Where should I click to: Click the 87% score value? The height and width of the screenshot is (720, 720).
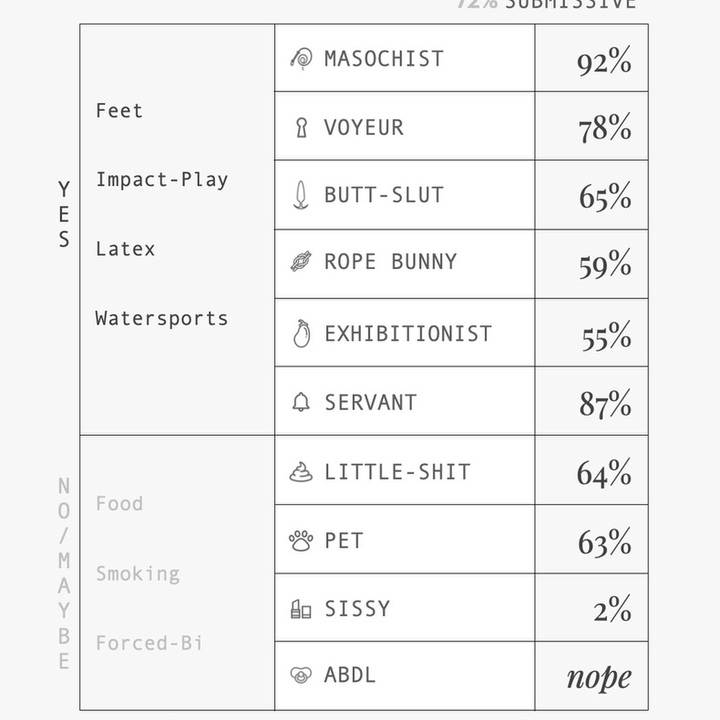[604, 404]
